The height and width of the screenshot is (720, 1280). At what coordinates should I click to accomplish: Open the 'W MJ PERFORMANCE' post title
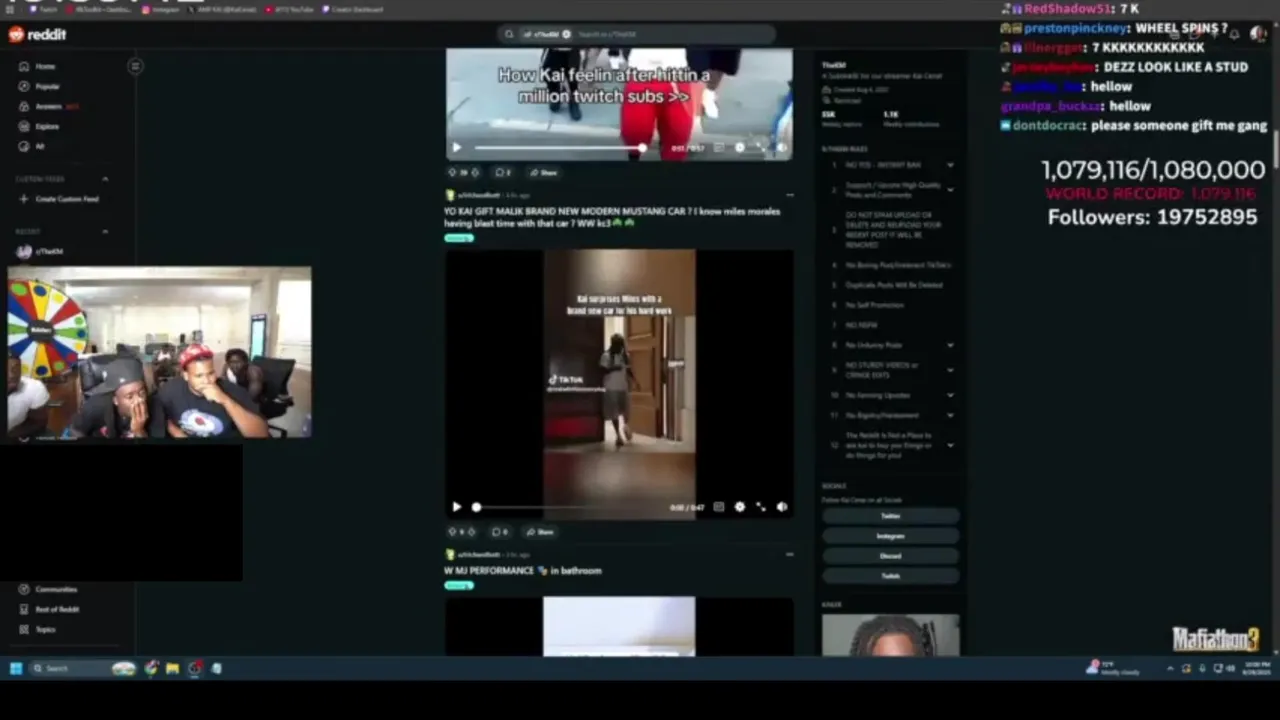[x=523, y=571]
